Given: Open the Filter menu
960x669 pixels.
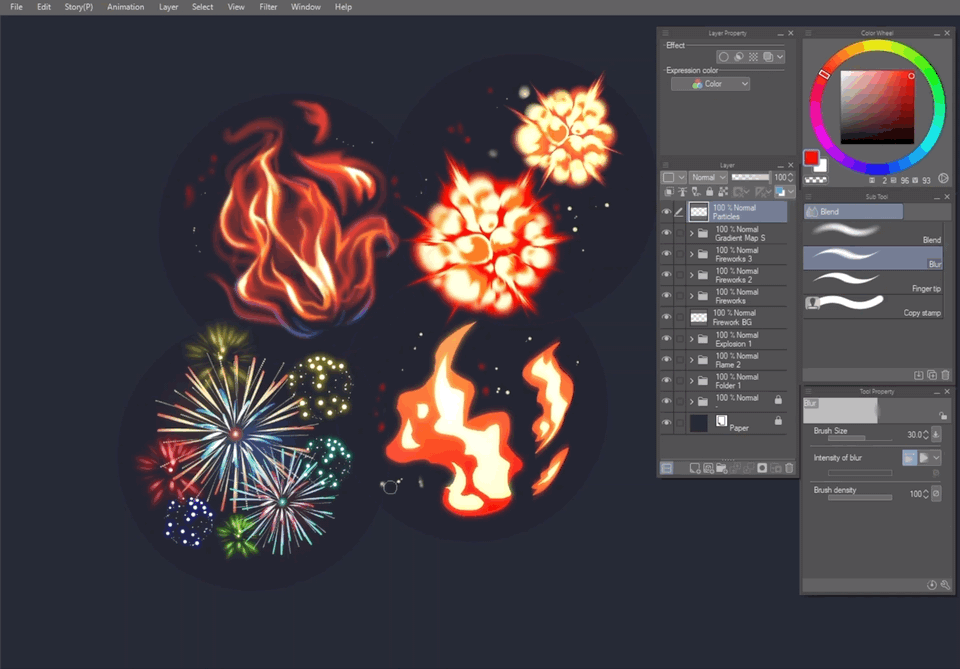Looking at the screenshot, I should point(268,7).
